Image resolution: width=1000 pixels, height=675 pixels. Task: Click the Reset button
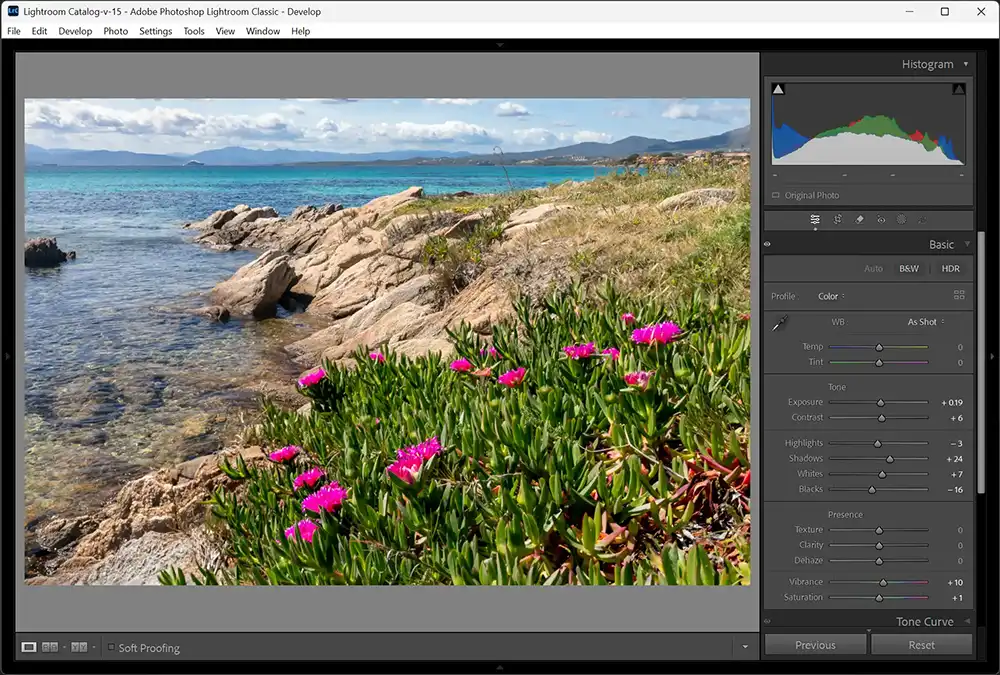[x=920, y=644]
